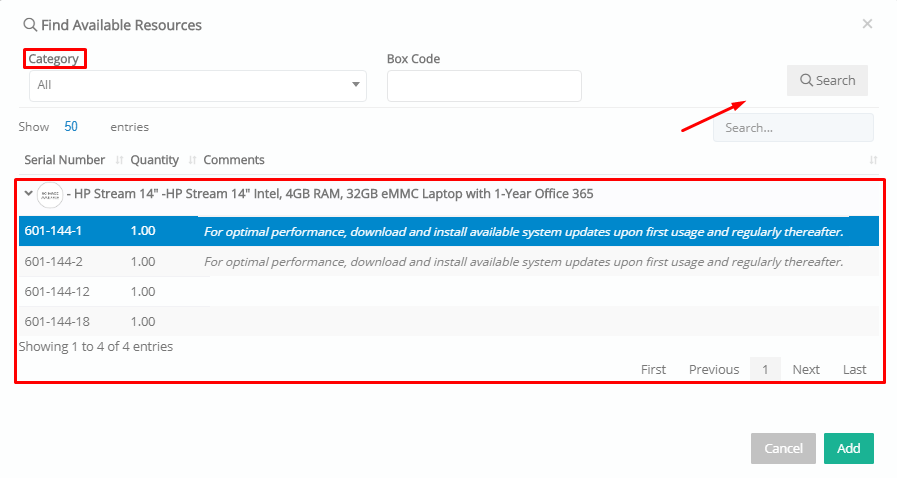The width and height of the screenshot is (897, 478).
Task: Click the sort arrows icon at far right of header
Action: [x=873, y=160]
